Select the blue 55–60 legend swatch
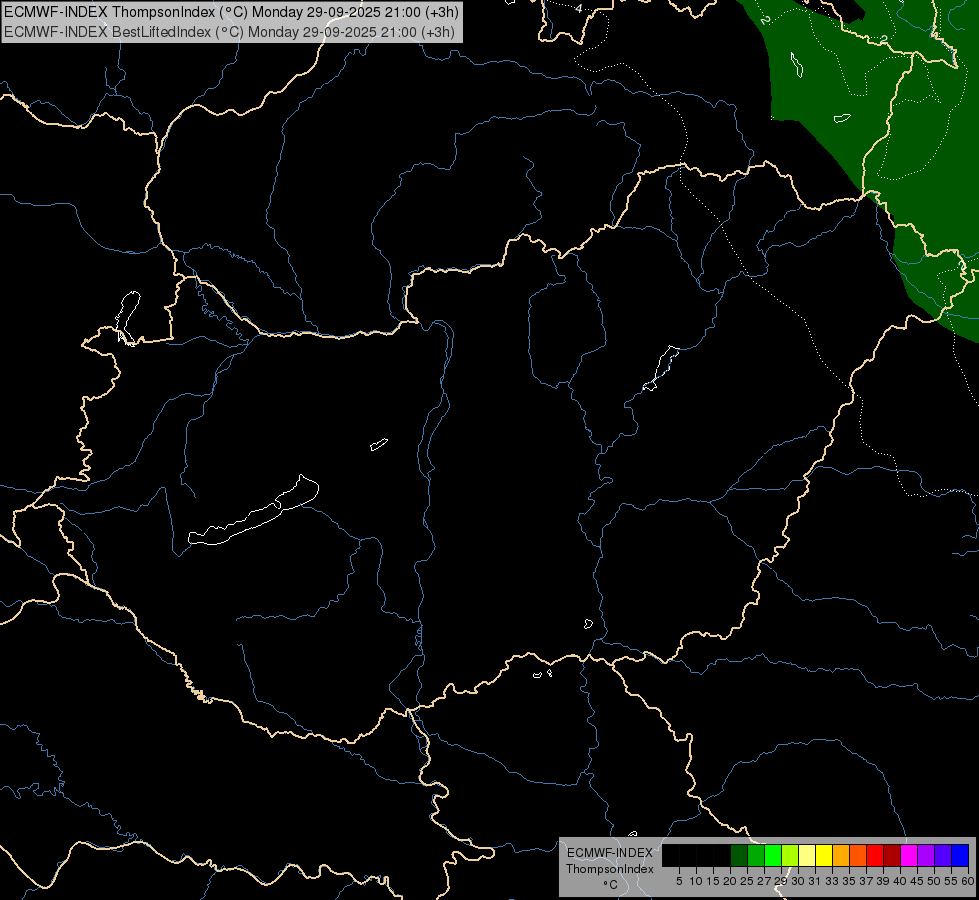The image size is (979, 900). click(x=960, y=855)
